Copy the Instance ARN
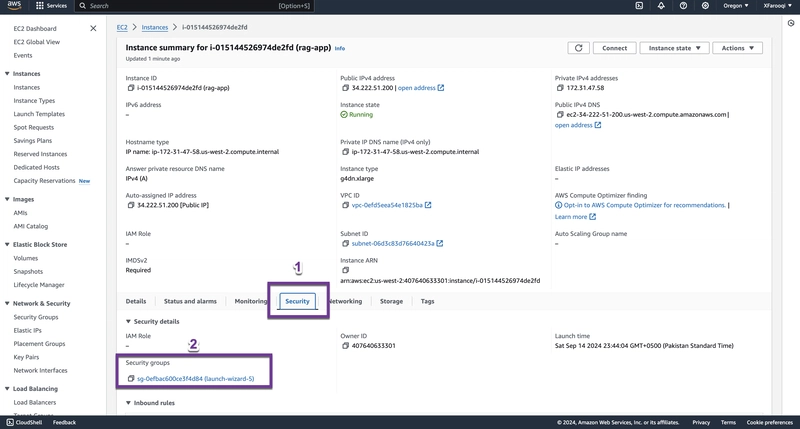The image size is (800, 429). click(345, 270)
